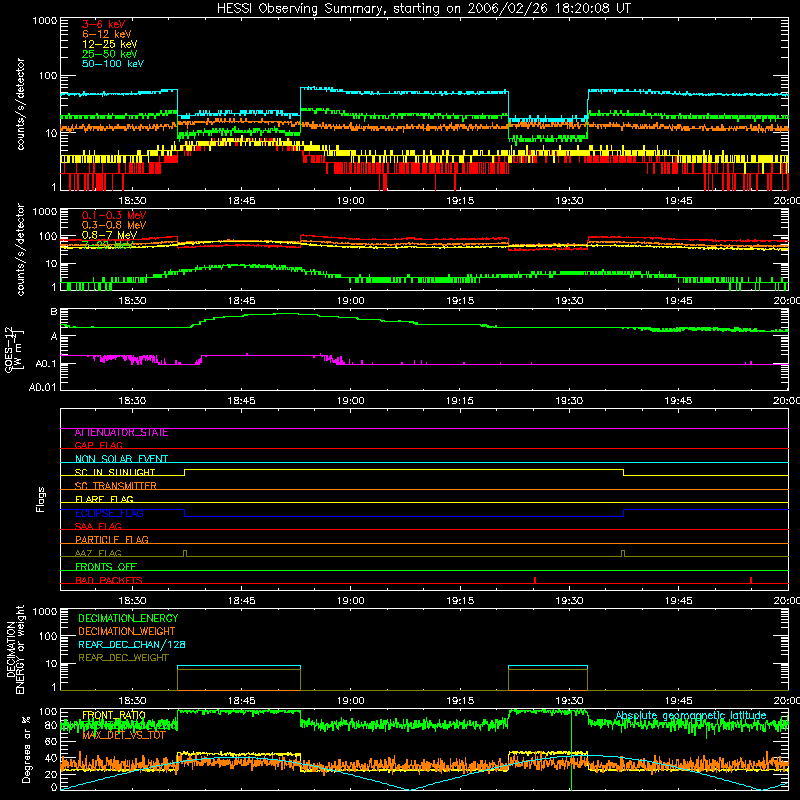Select the yellow 12-25 keV legend label
The height and width of the screenshot is (800, 800).
point(110,44)
